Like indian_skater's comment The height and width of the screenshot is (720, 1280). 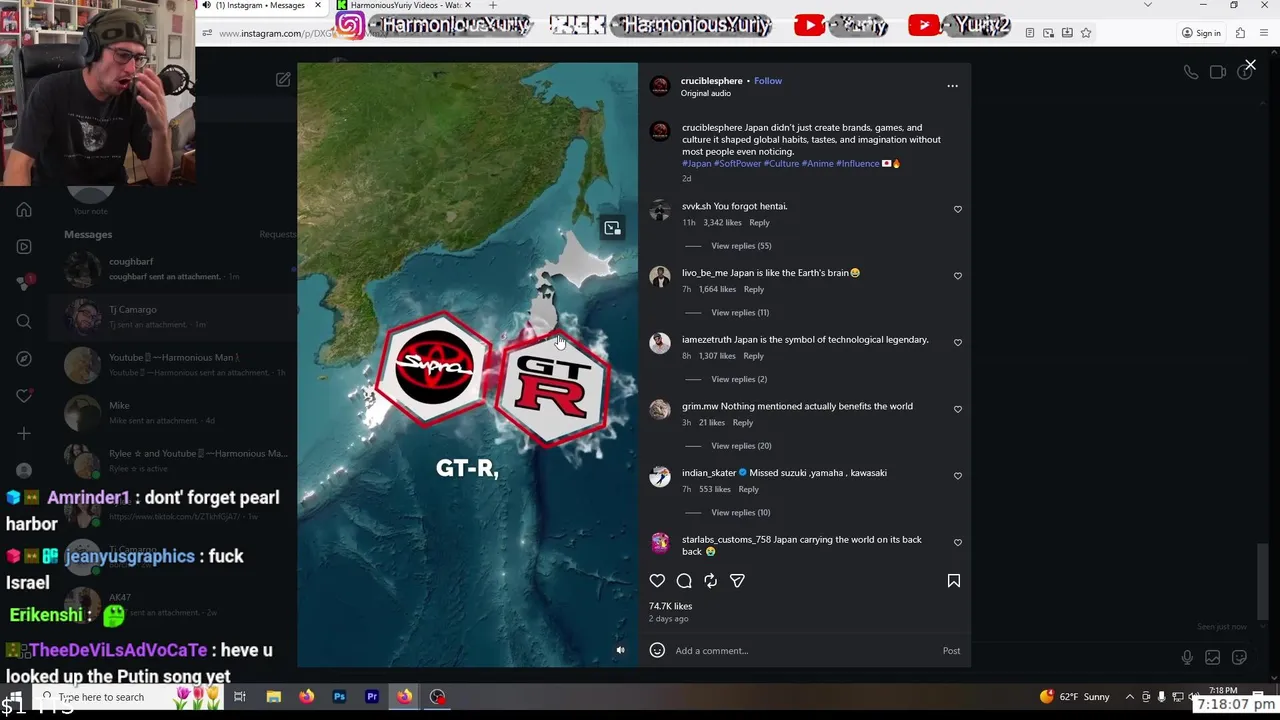coord(958,476)
